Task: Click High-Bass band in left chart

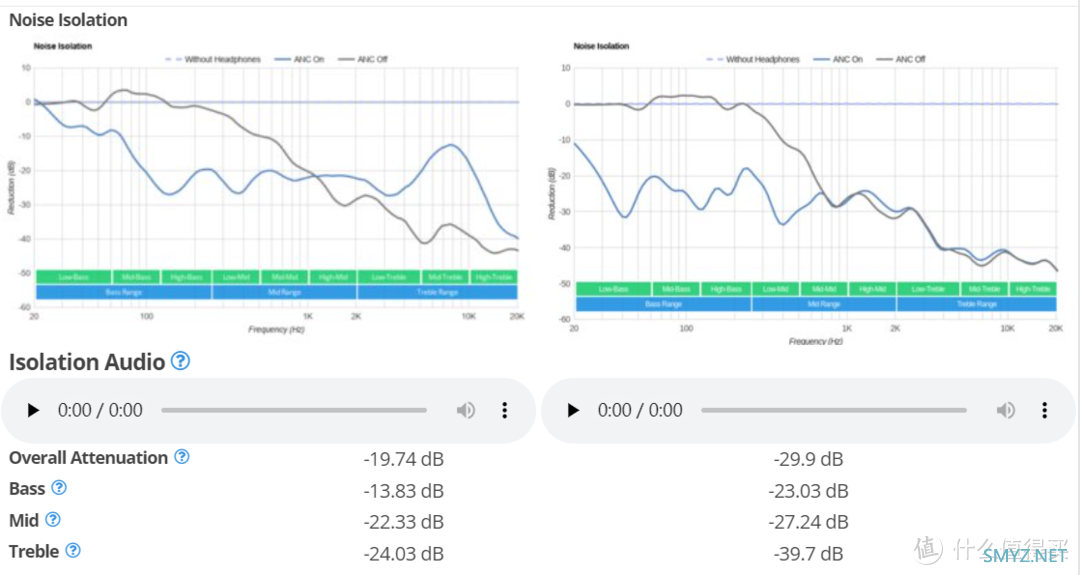Action: 187,277
